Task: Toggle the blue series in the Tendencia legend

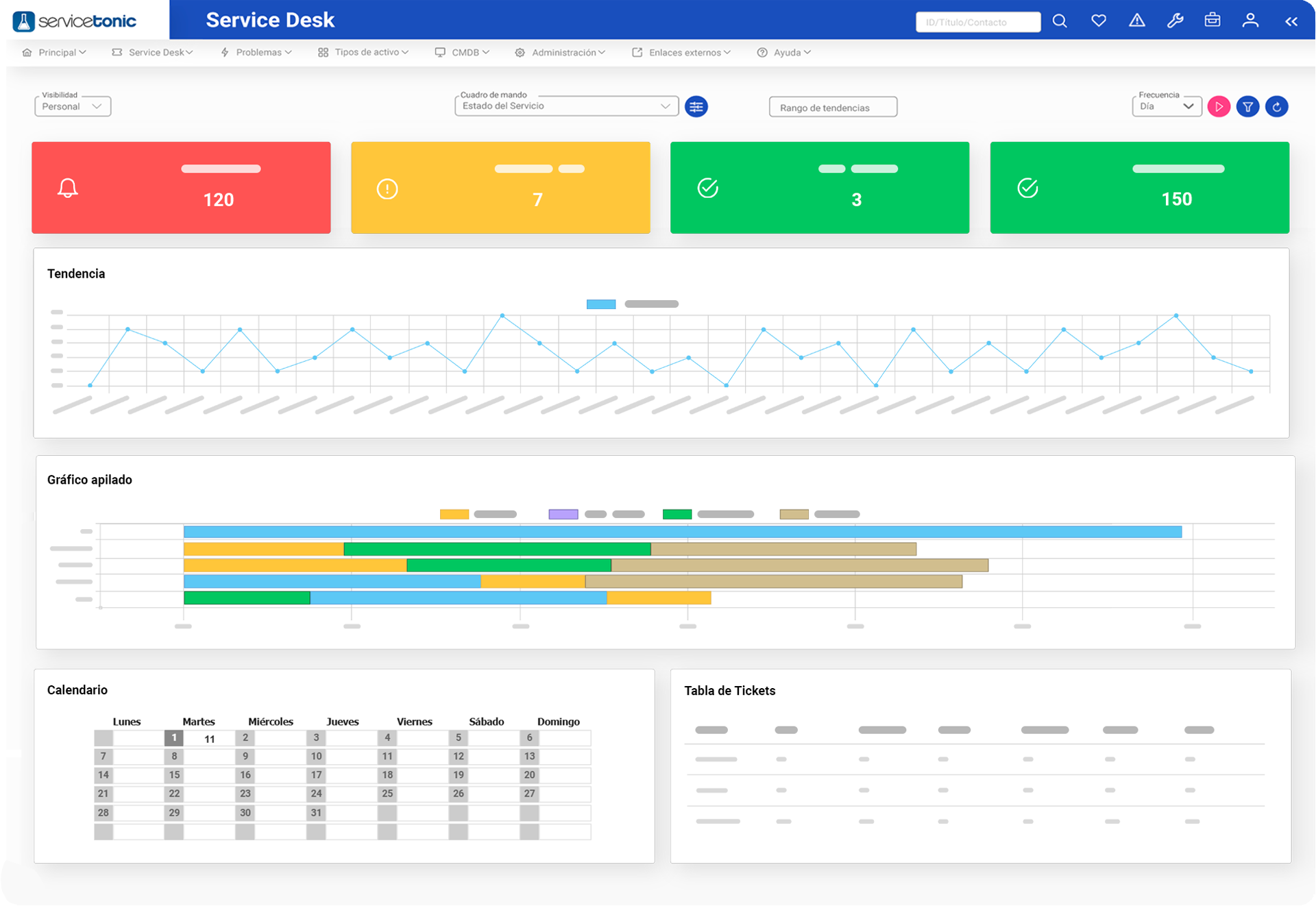Action: pyautogui.click(x=600, y=304)
